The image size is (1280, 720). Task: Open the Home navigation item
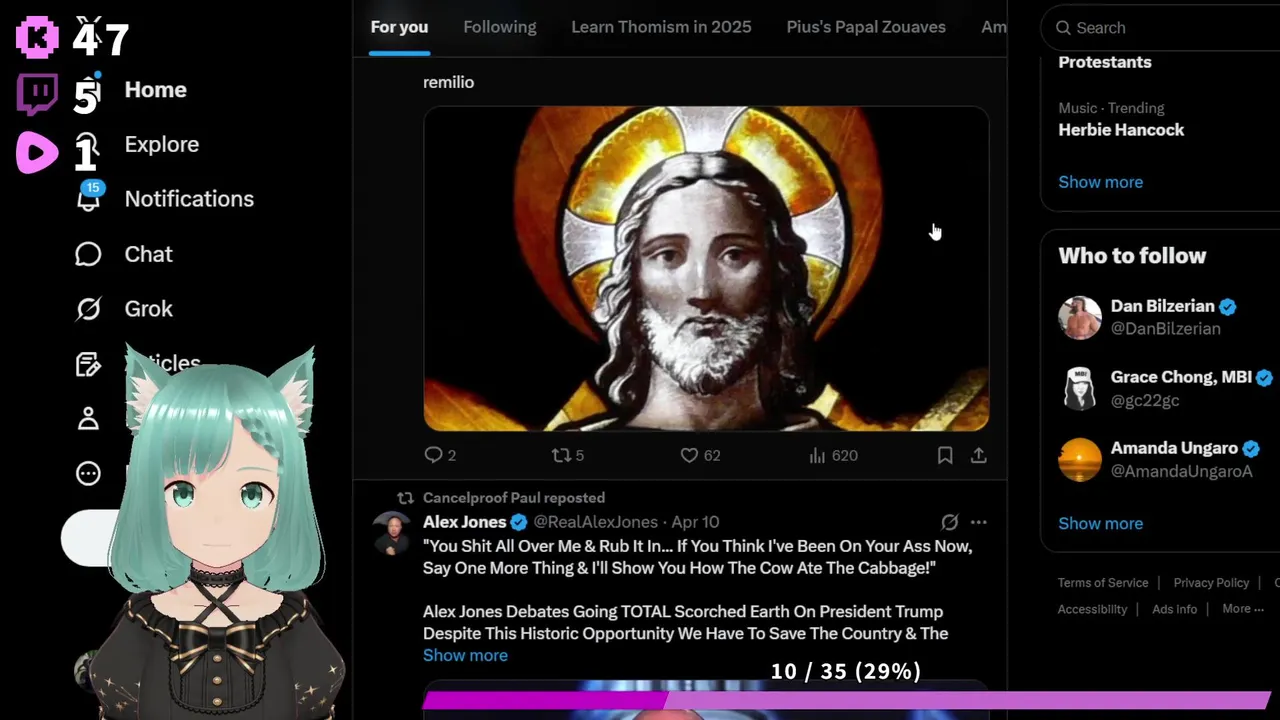point(155,90)
